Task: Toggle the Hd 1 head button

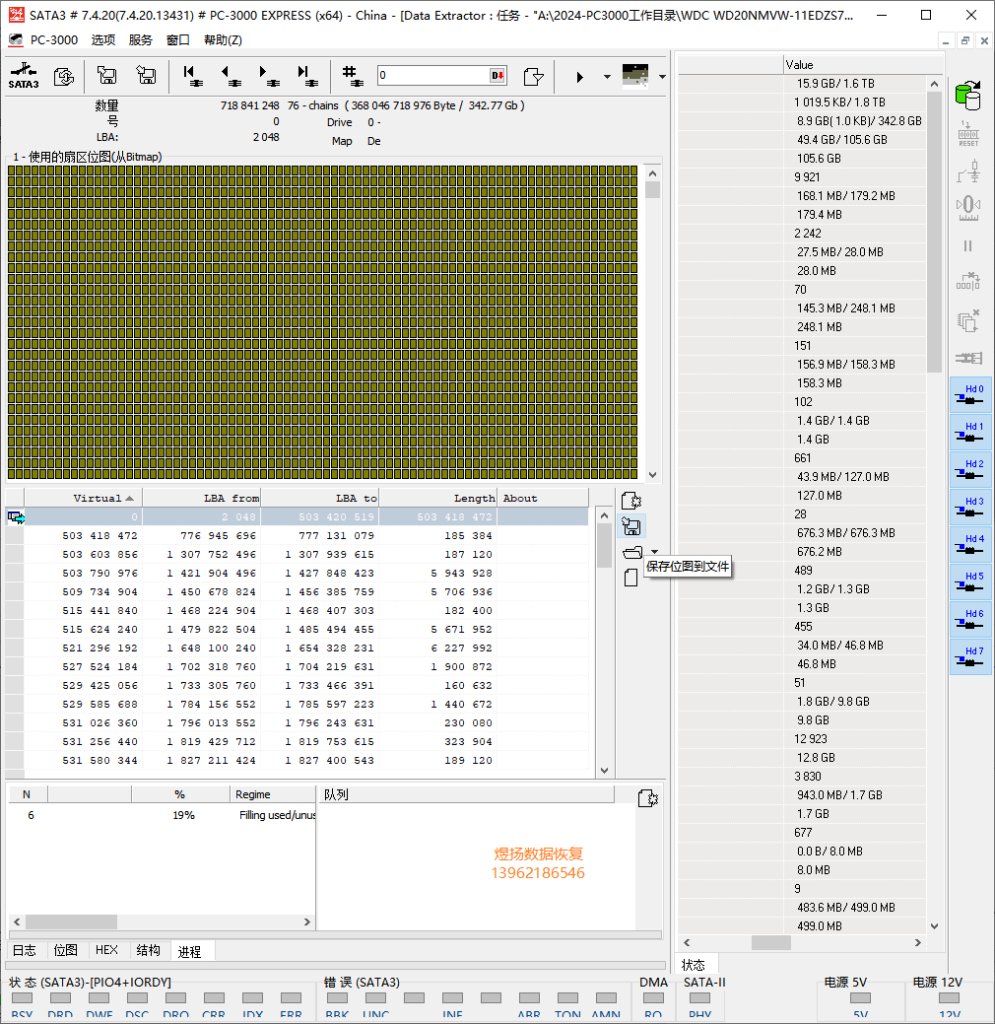Action: point(970,432)
